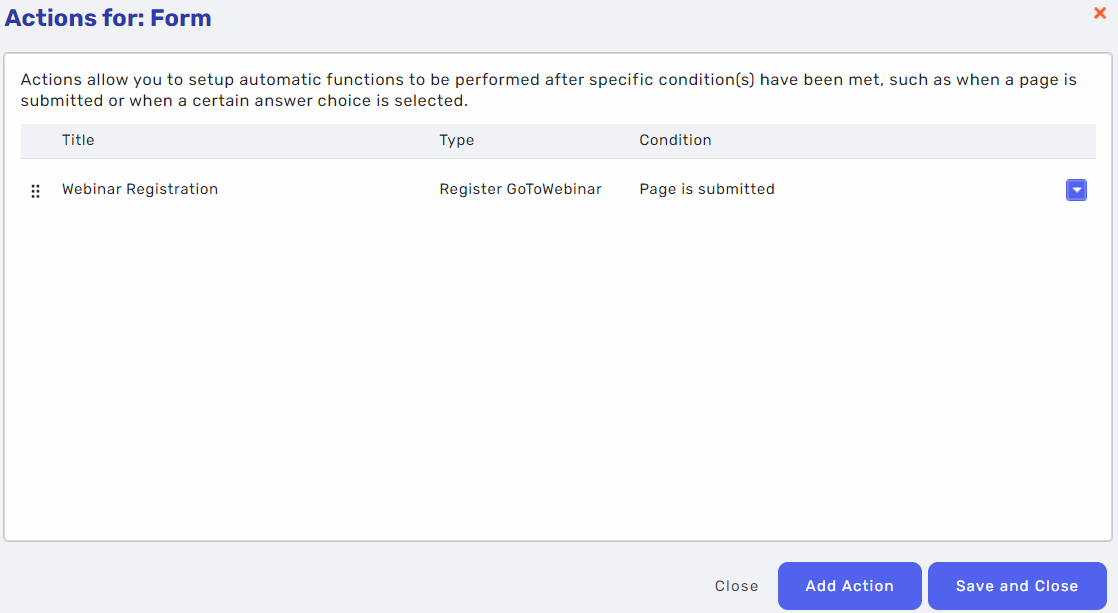This screenshot has height=613, width=1118.
Task: Click blank header cell above the drag handle
Action: point(35,140)
